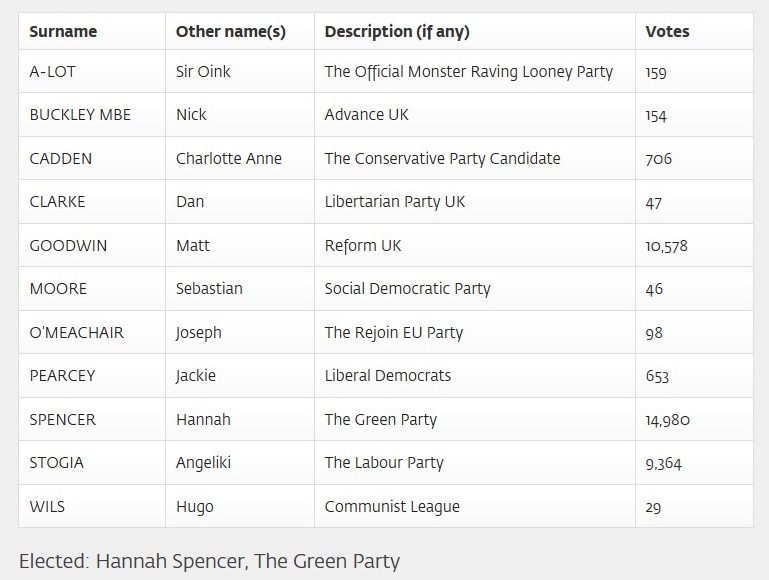
Task: Select the GOODWIN surname cell
Action: click(x=68, y=245)
